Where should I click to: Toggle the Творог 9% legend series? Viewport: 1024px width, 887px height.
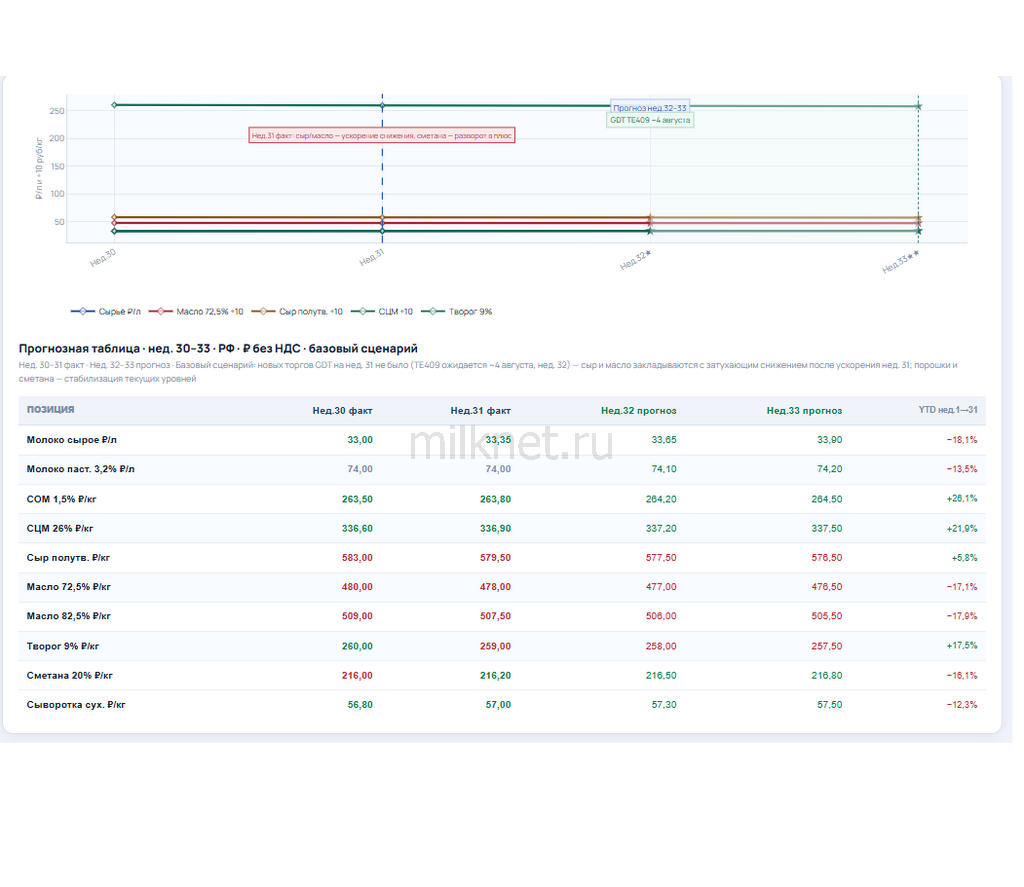click(x=456, y=312)
